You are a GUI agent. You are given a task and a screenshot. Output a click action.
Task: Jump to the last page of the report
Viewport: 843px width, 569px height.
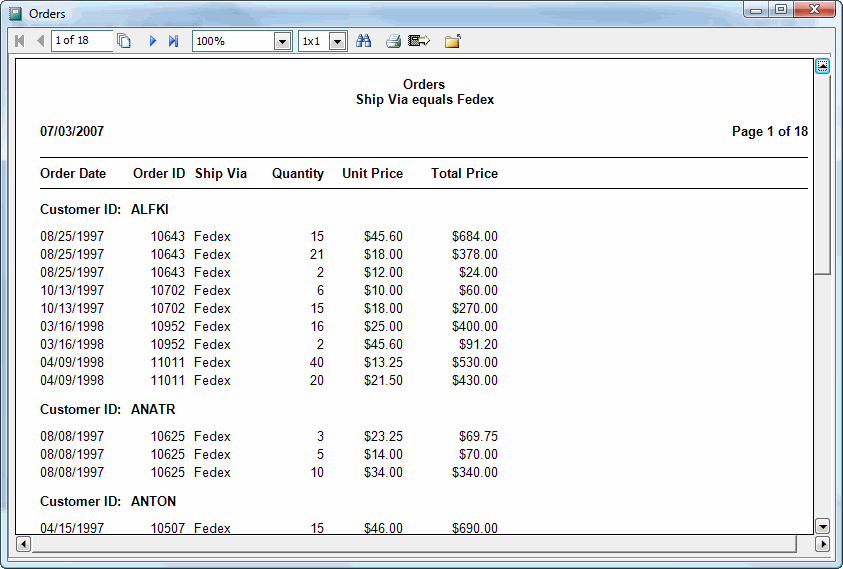pos(173,41)
